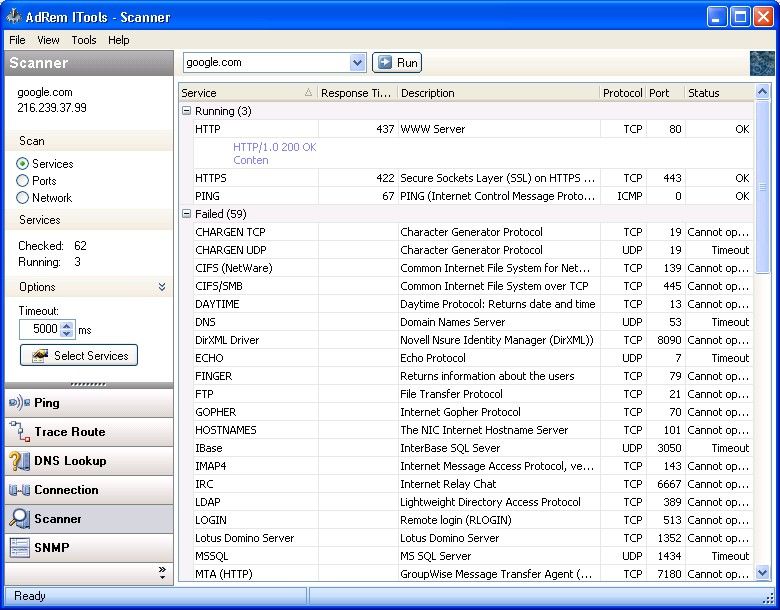Select the Scanner tool icon
This screenshot has height=610, width=780.
coord(19,519)
